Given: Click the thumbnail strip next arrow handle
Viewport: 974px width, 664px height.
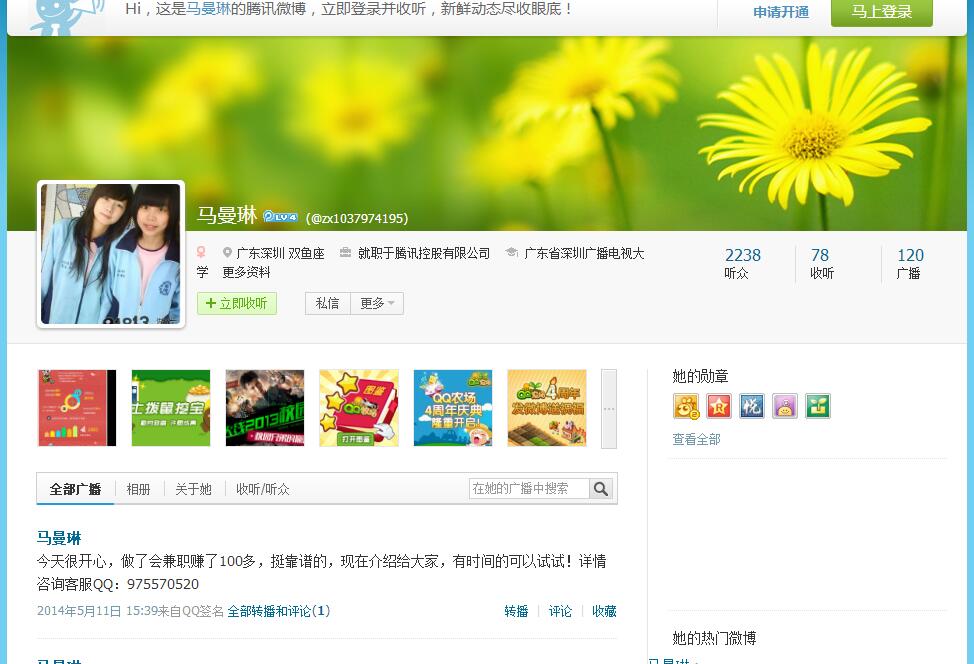Looking at the screenshot, I should (609, 409).
